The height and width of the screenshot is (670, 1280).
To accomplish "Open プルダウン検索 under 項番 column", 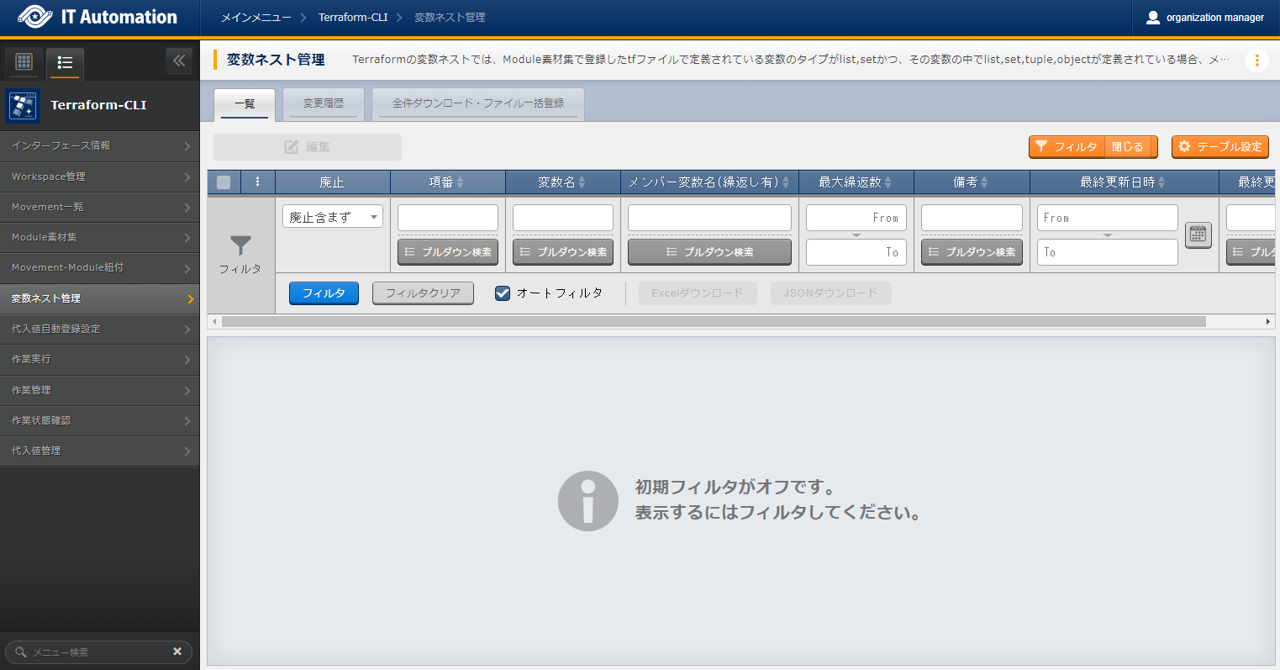I will coord(448,252).
